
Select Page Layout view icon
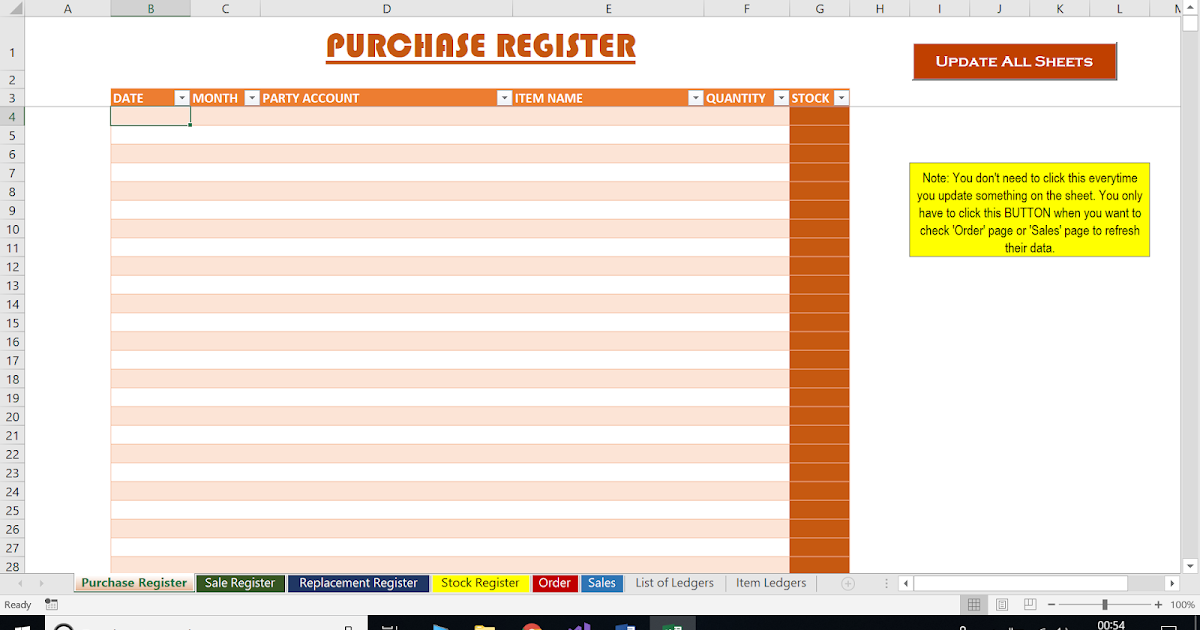point(1002,604)
